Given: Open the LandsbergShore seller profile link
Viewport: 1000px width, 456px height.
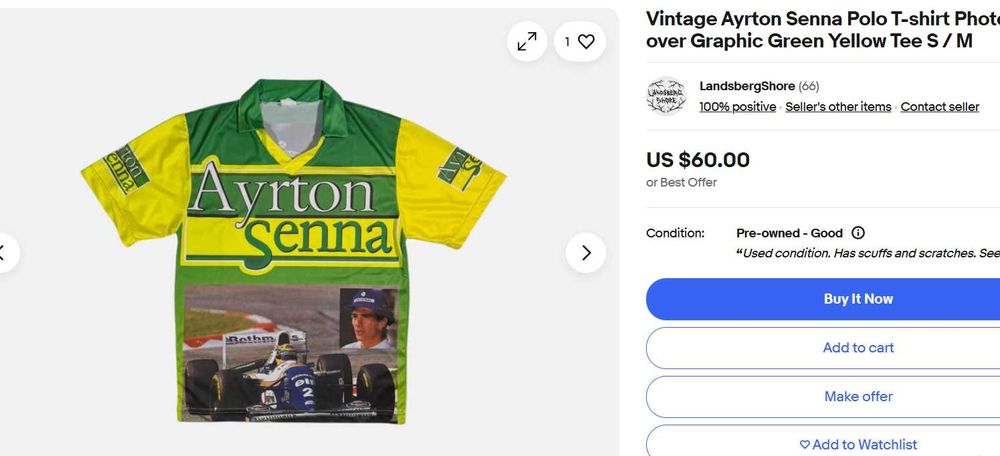Looking at the screenshot, I should [x=746, y=86].
